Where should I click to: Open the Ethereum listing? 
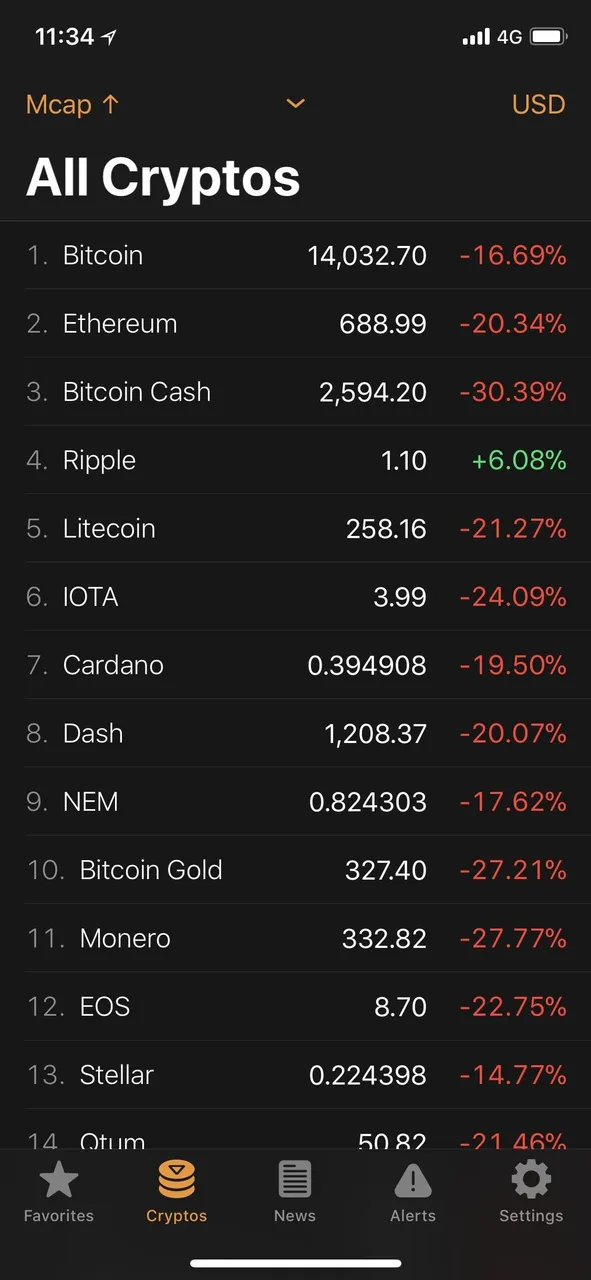pos(296,323)
